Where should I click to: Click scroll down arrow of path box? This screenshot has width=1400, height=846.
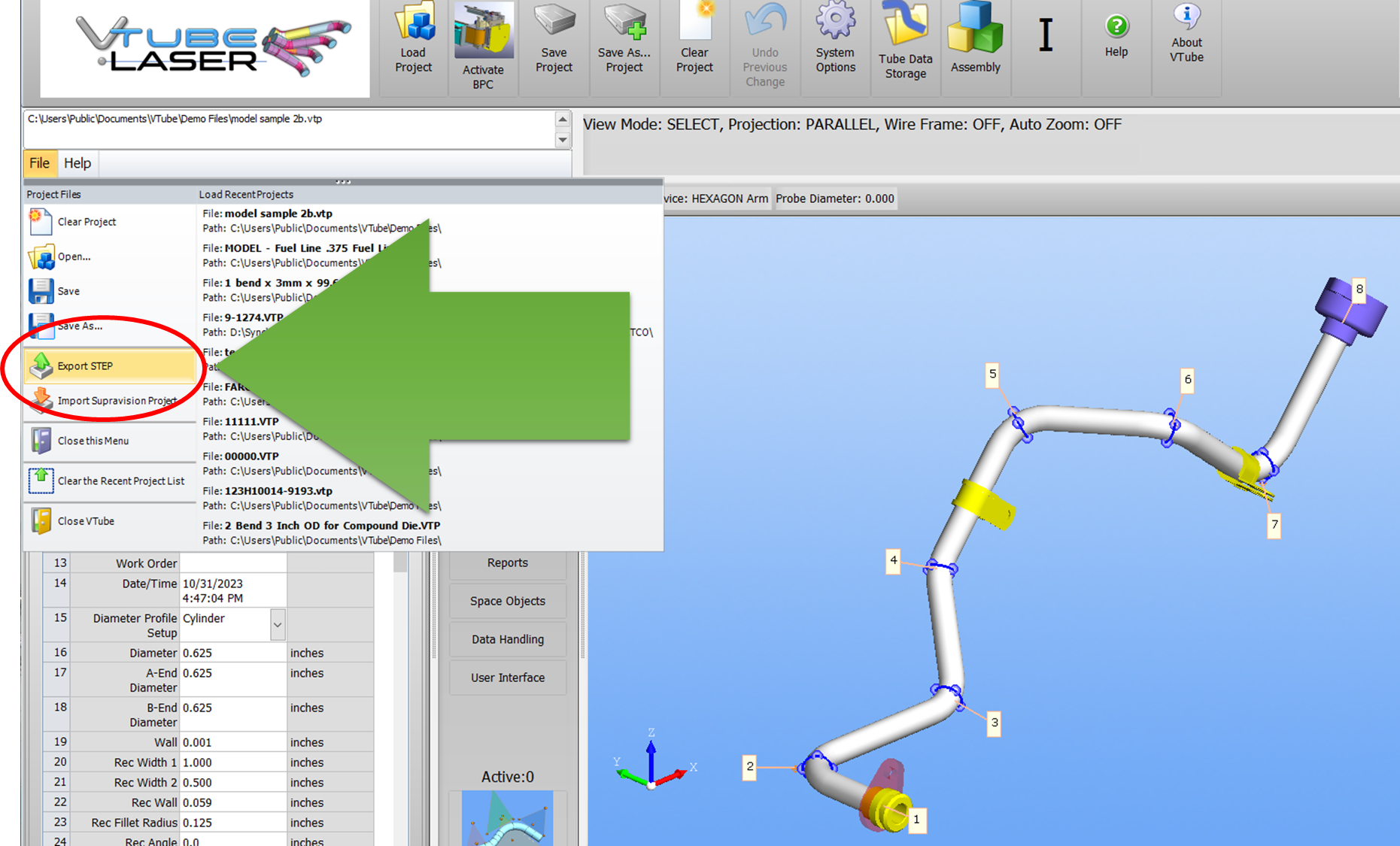(x=562, y=140)
